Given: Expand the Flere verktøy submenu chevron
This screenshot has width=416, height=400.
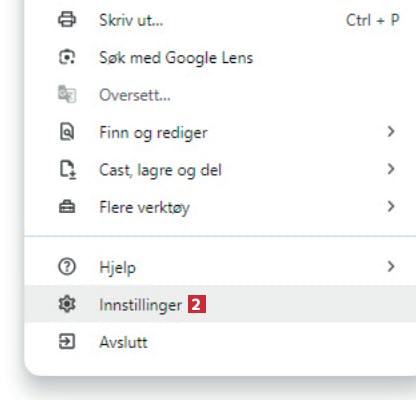Looking at the screenshot, I should (391, 207).
